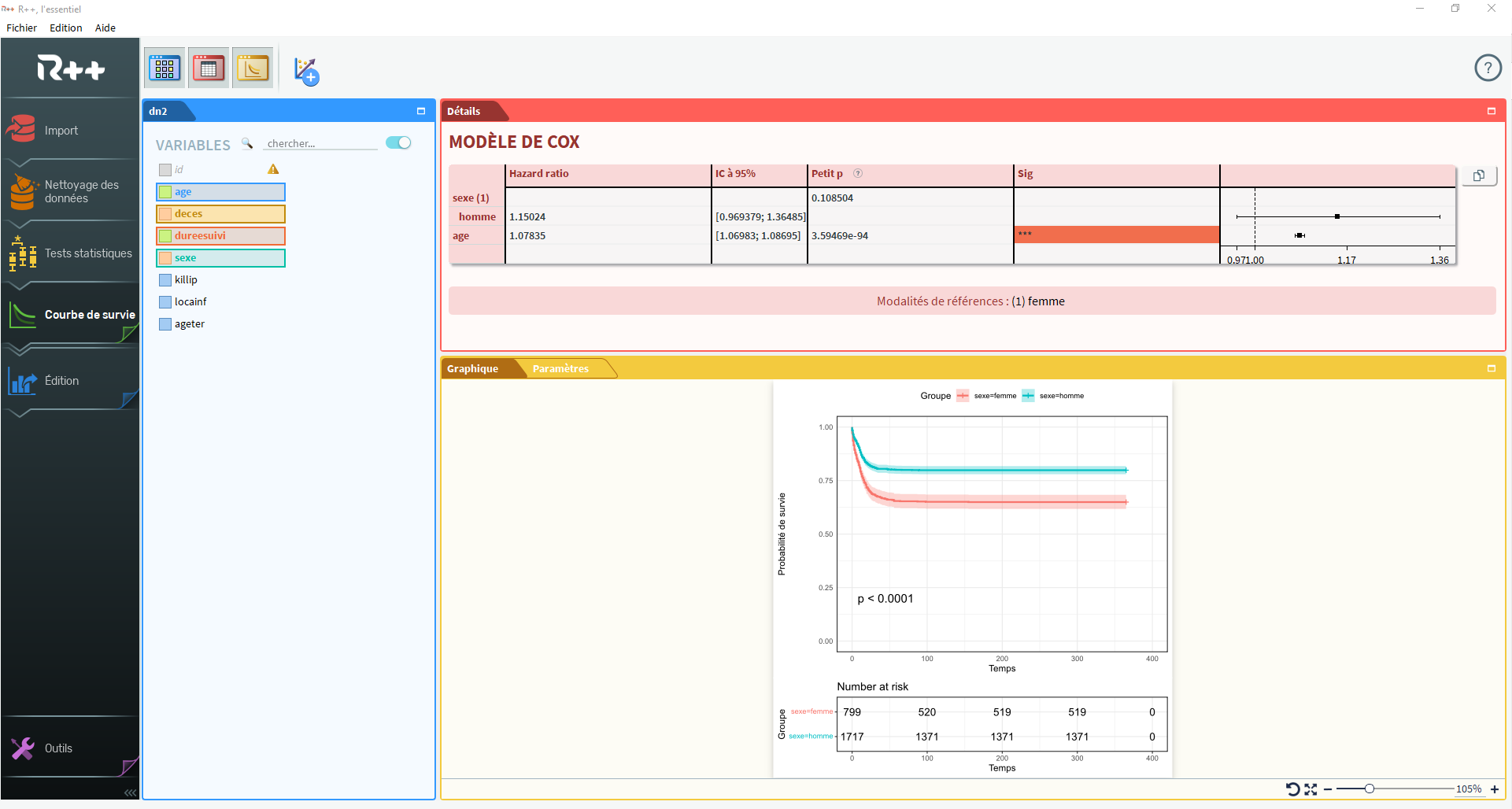The width and height of the screenshot is (1512, 809).
Task: Click the VARIABLES heading
Action: [x=193, y=145]
